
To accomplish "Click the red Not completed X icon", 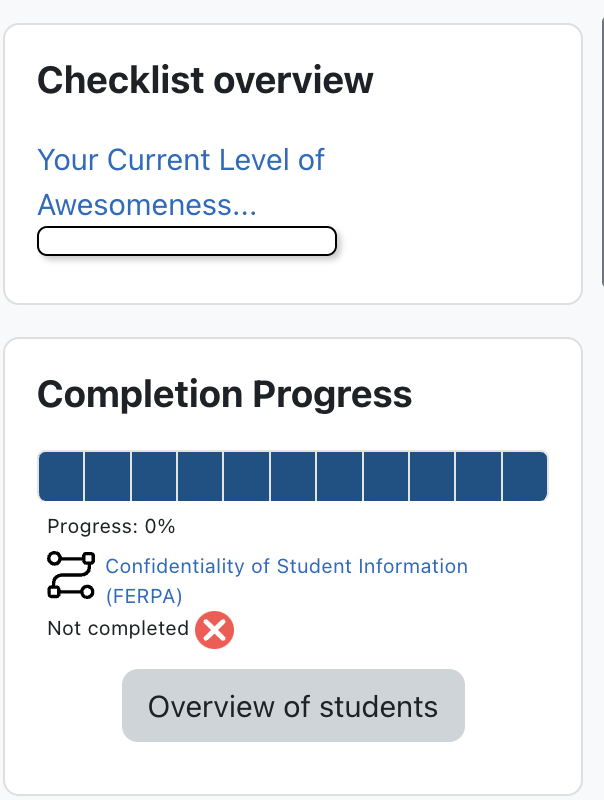I will pos(215,630).
